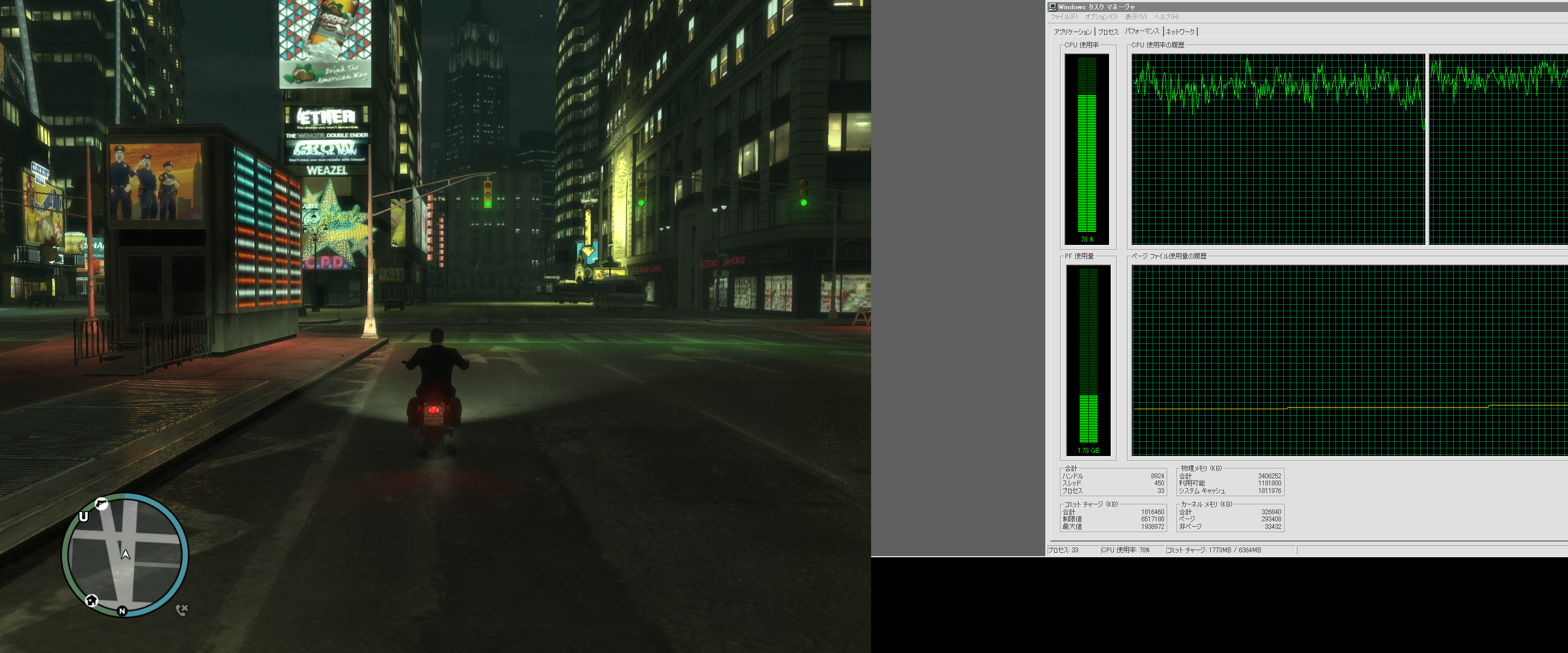1568x653 pixels.
Task: Switch to the ネットワーク tab
Action: 1180,32
